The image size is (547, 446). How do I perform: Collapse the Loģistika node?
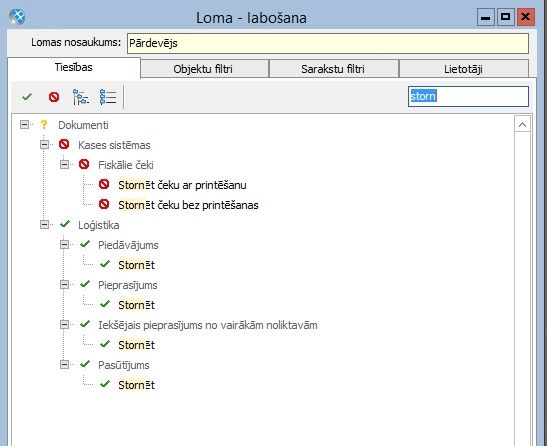click(44, 224)
